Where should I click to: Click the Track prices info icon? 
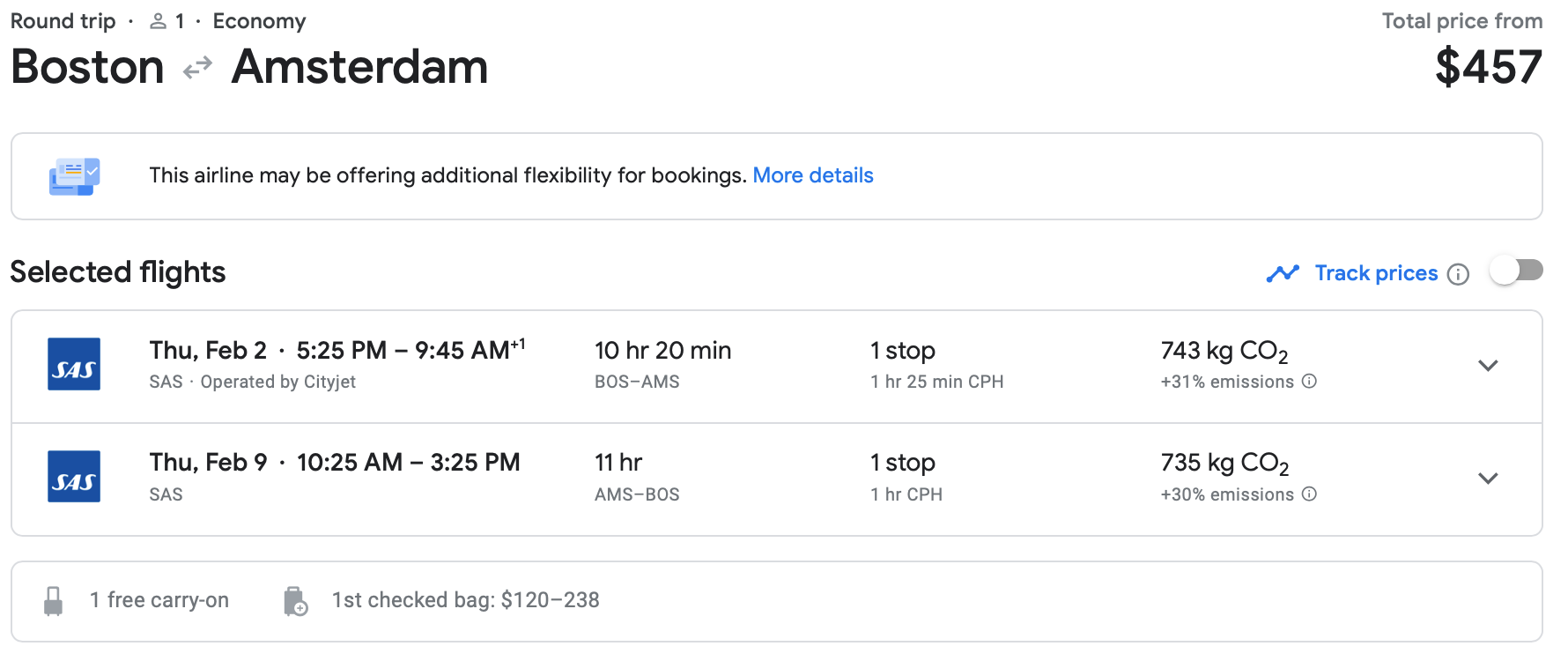tap(1459, 274)
